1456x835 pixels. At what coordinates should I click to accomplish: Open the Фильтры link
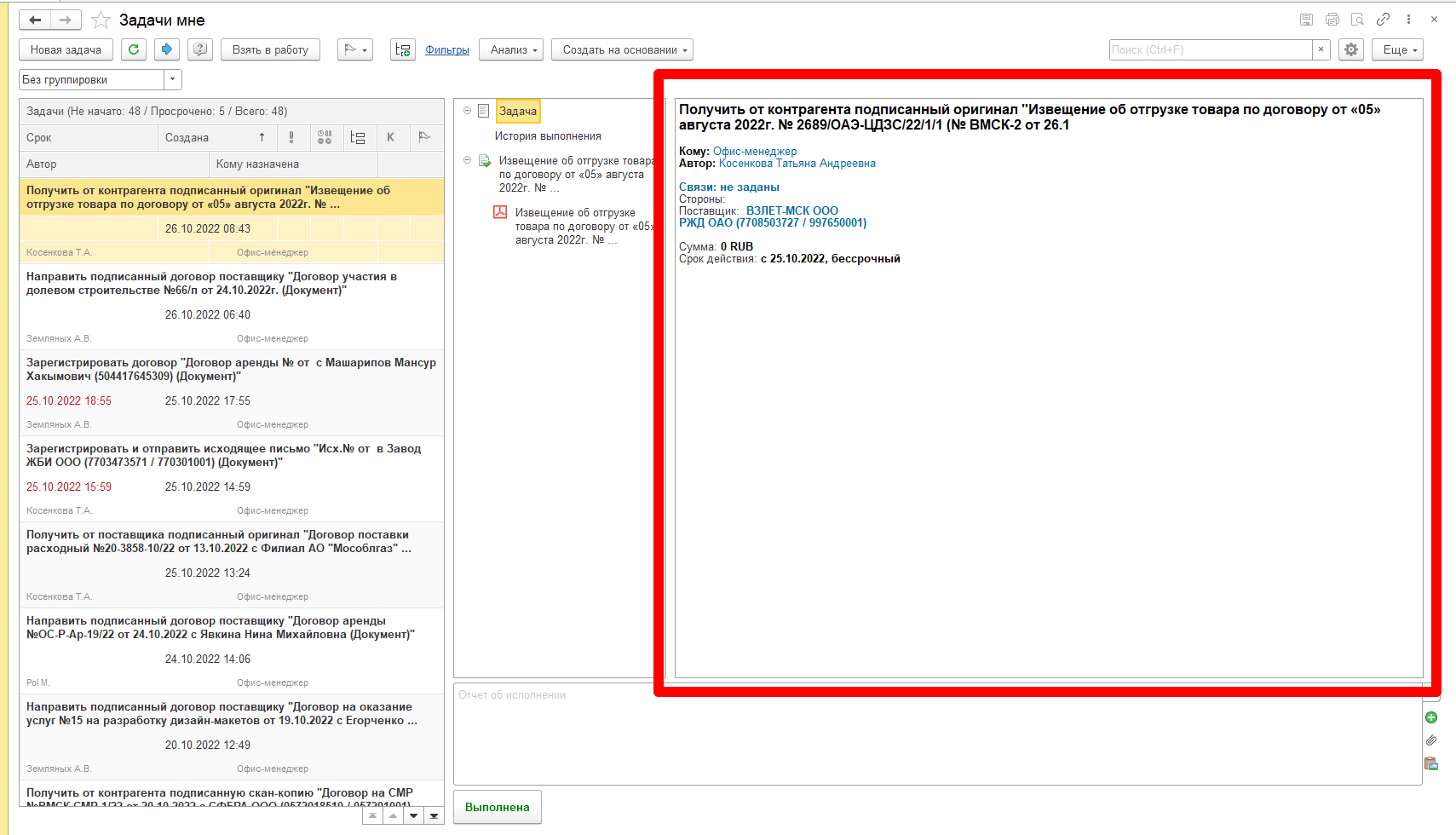click(447, 50)
